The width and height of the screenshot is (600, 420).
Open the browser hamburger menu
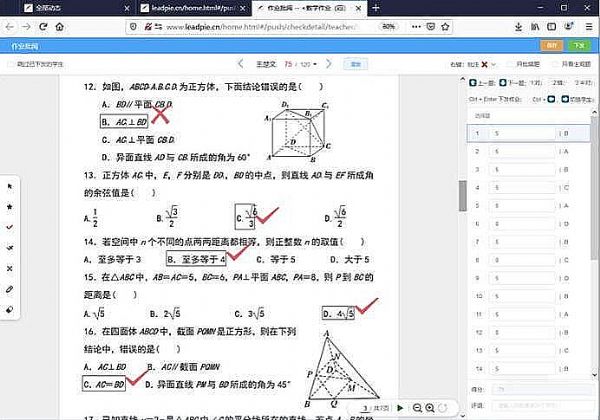click(x=589, y=27)
